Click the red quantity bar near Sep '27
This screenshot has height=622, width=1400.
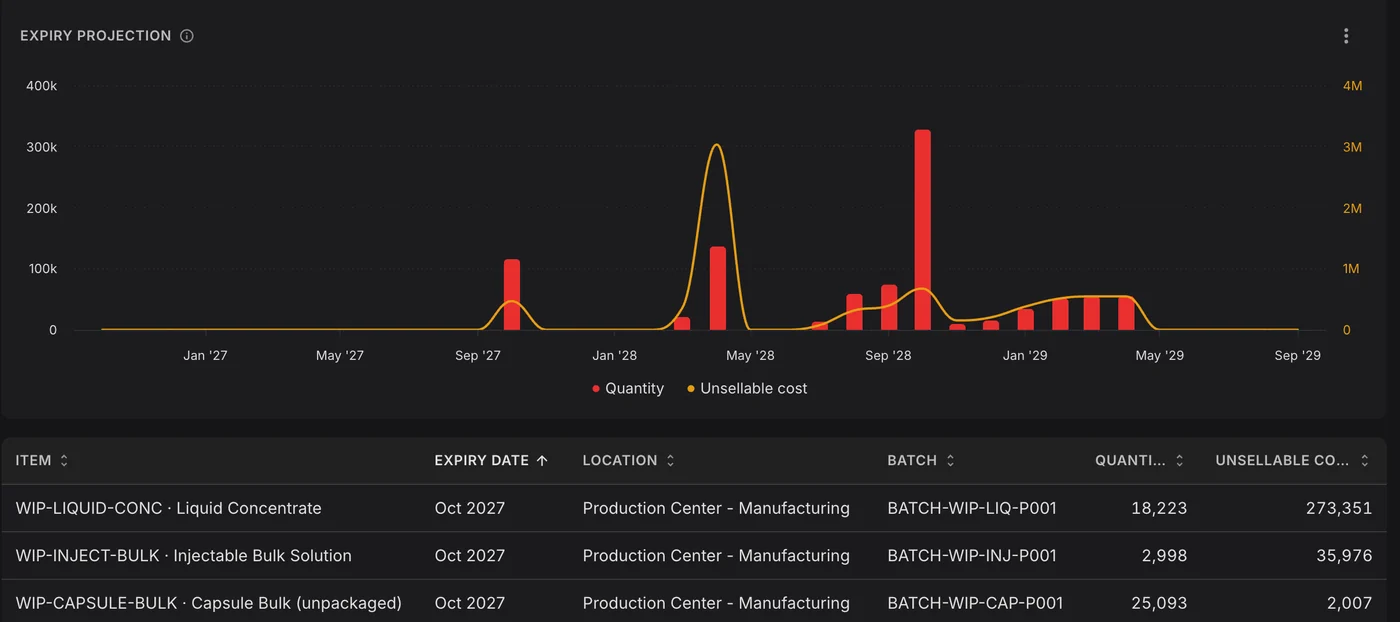point(512,295)
